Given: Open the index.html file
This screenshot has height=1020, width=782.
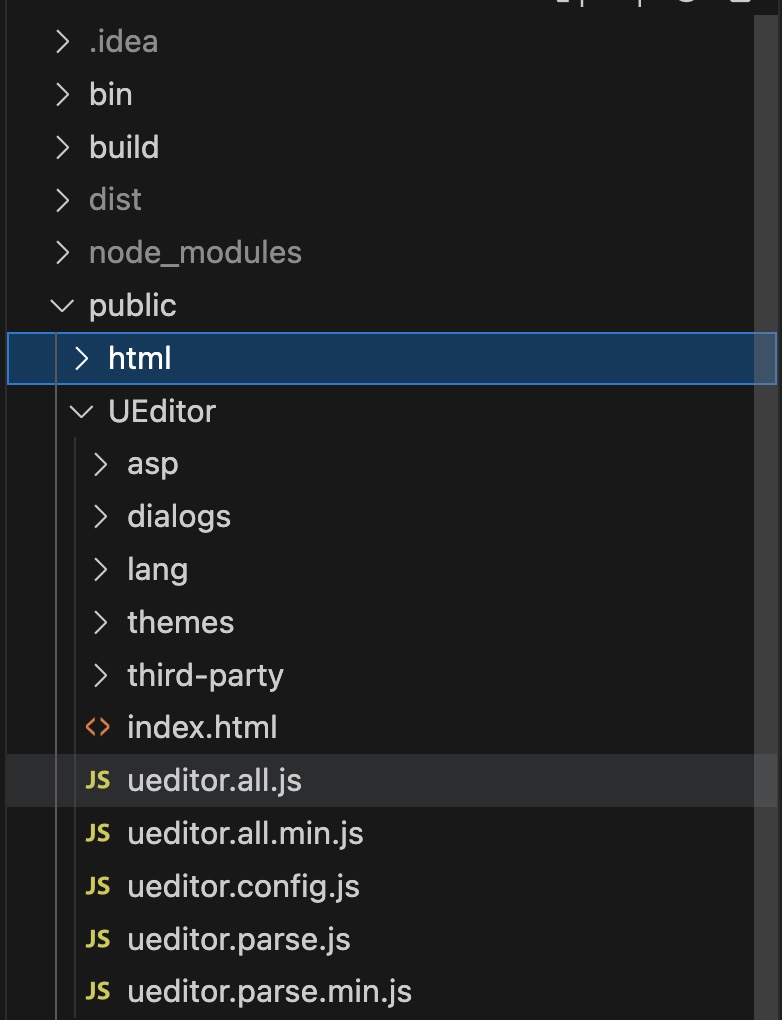Looking at the screenshot, I should click(202, 727).
